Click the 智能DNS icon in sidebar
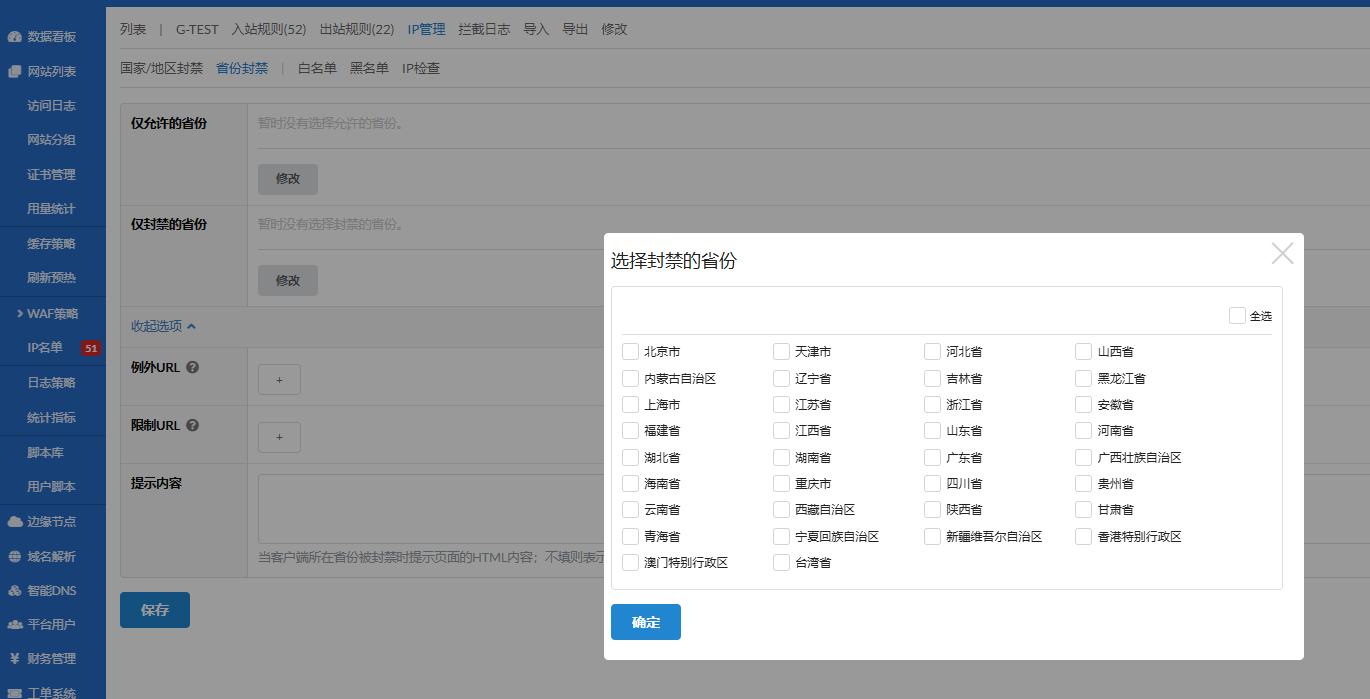Screen dimensions: 1370x699 click(14, 591)
